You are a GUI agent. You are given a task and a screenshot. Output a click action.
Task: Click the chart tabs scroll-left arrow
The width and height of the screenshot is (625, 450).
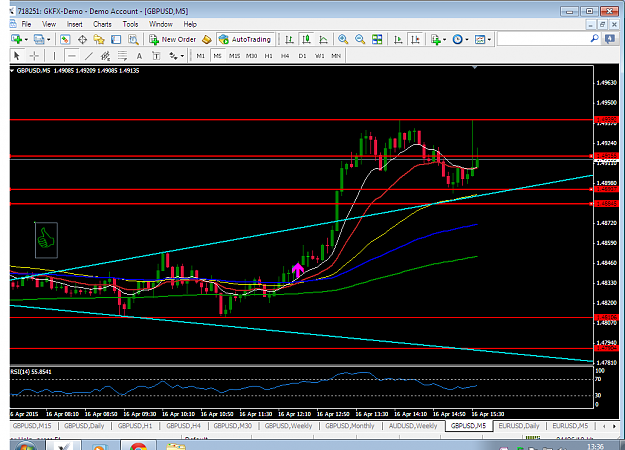click(x=605, y=426)
